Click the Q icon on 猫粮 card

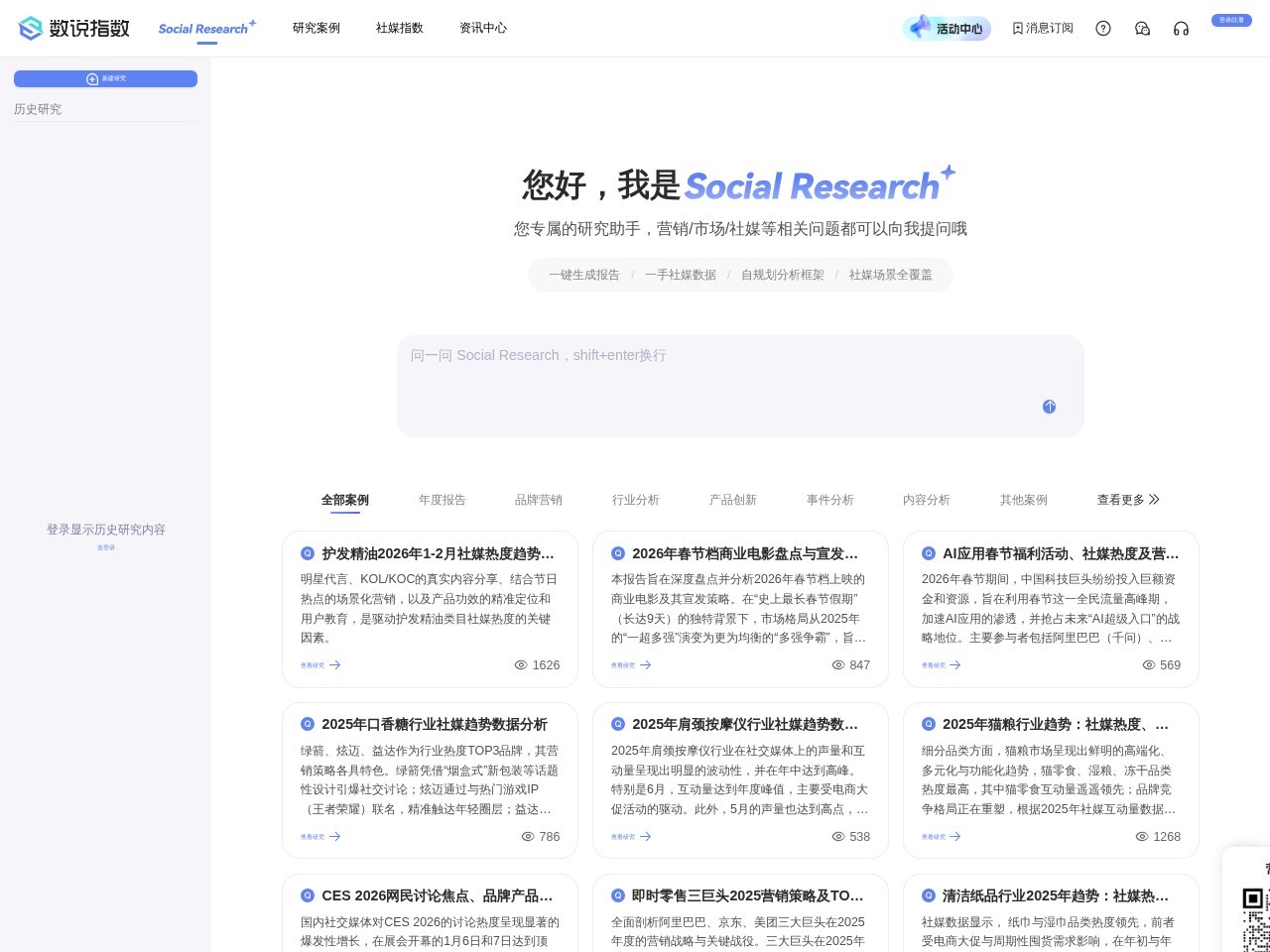pyautogui.click(x=929, y=724)
